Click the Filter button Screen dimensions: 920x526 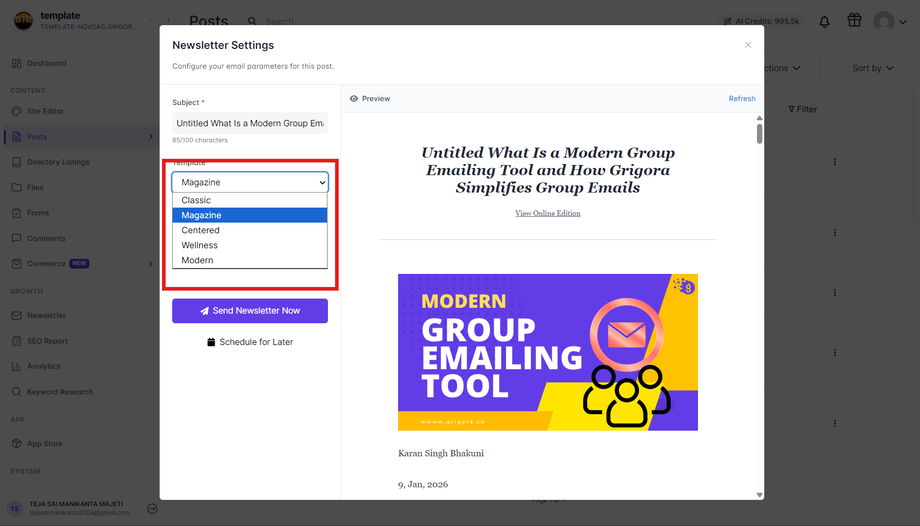pos(802,109)
